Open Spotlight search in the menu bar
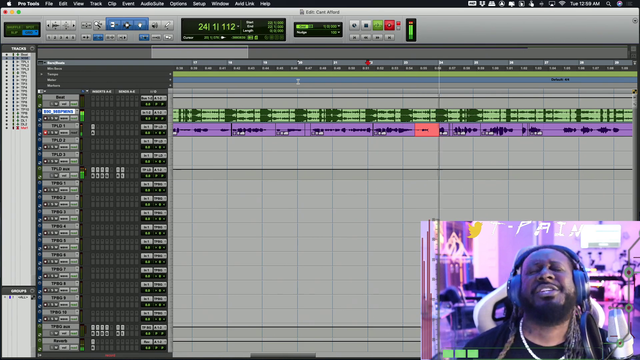Viewport: 640px width, 360px height. coord(608,4)
